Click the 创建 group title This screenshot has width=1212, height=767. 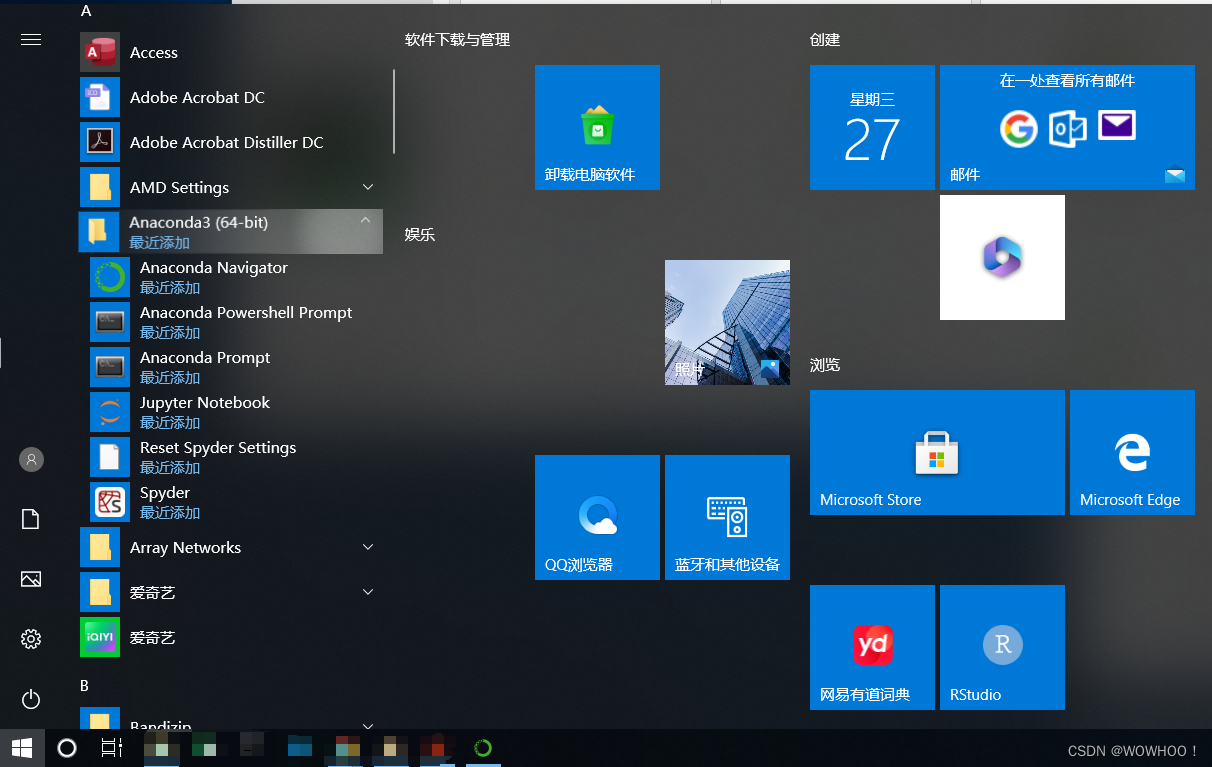825,40
